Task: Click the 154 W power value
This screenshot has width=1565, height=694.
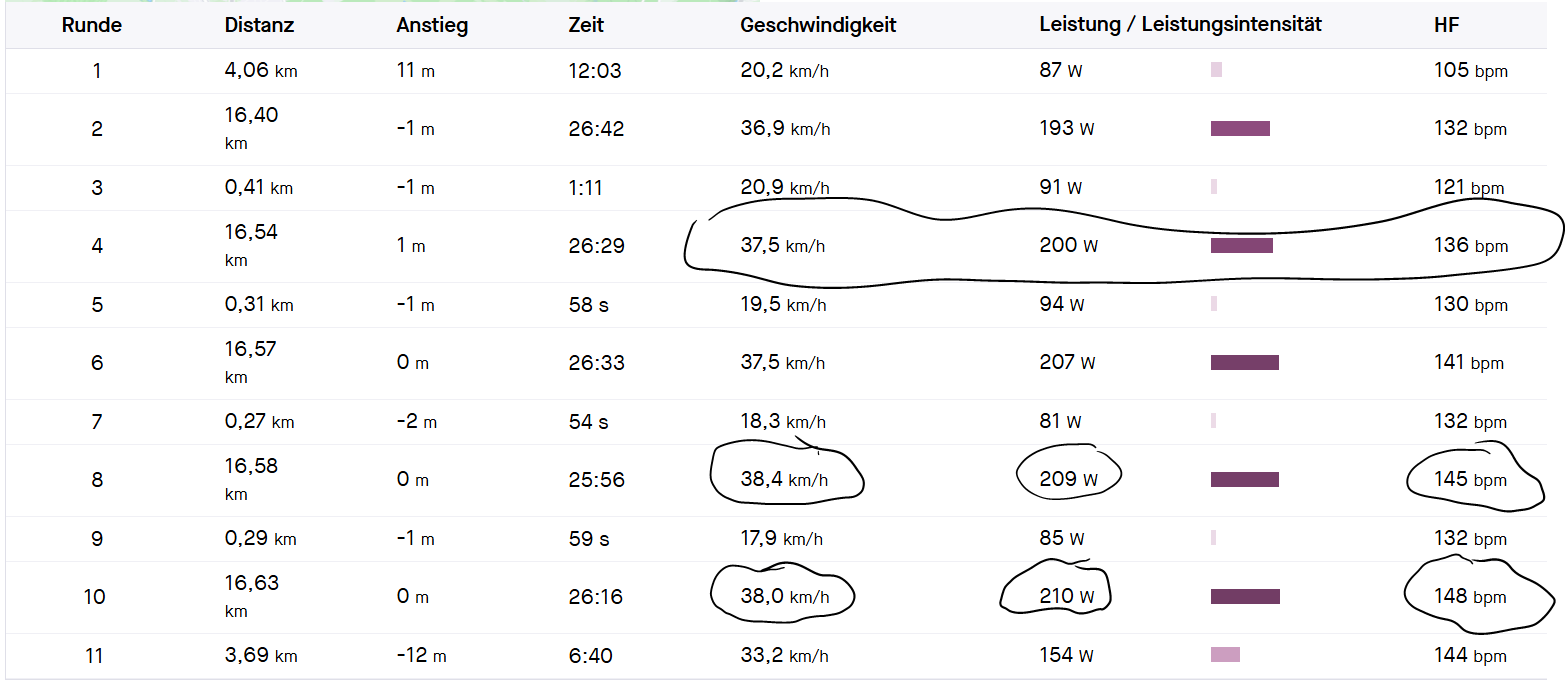Action: tap(1066, 656)
